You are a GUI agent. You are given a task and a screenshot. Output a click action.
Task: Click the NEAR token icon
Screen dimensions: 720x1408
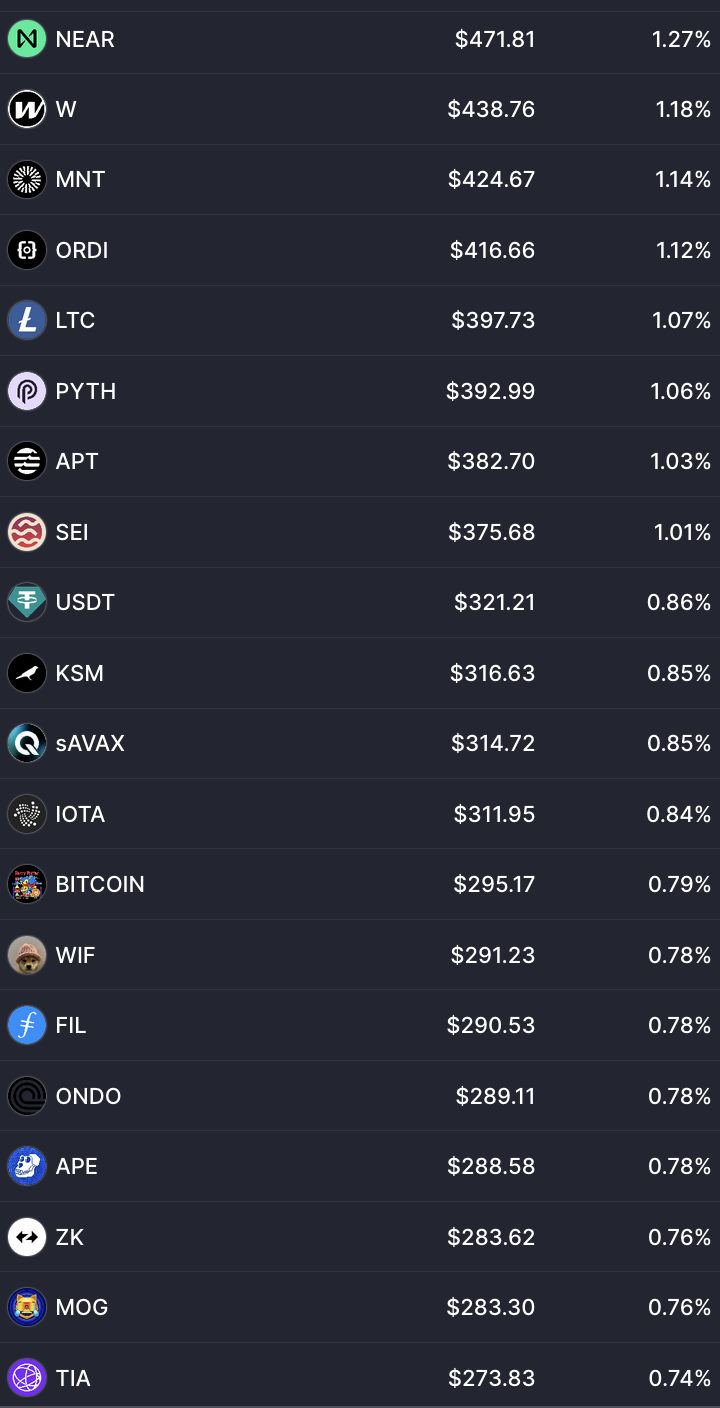click(x=27, y=39)
